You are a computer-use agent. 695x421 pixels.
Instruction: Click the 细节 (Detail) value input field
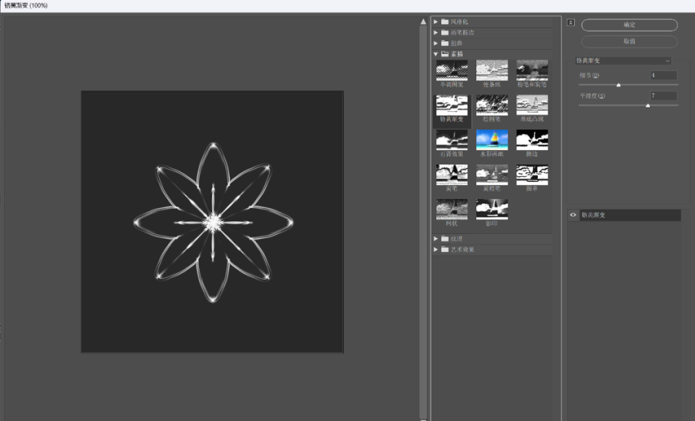coord(662,75)
